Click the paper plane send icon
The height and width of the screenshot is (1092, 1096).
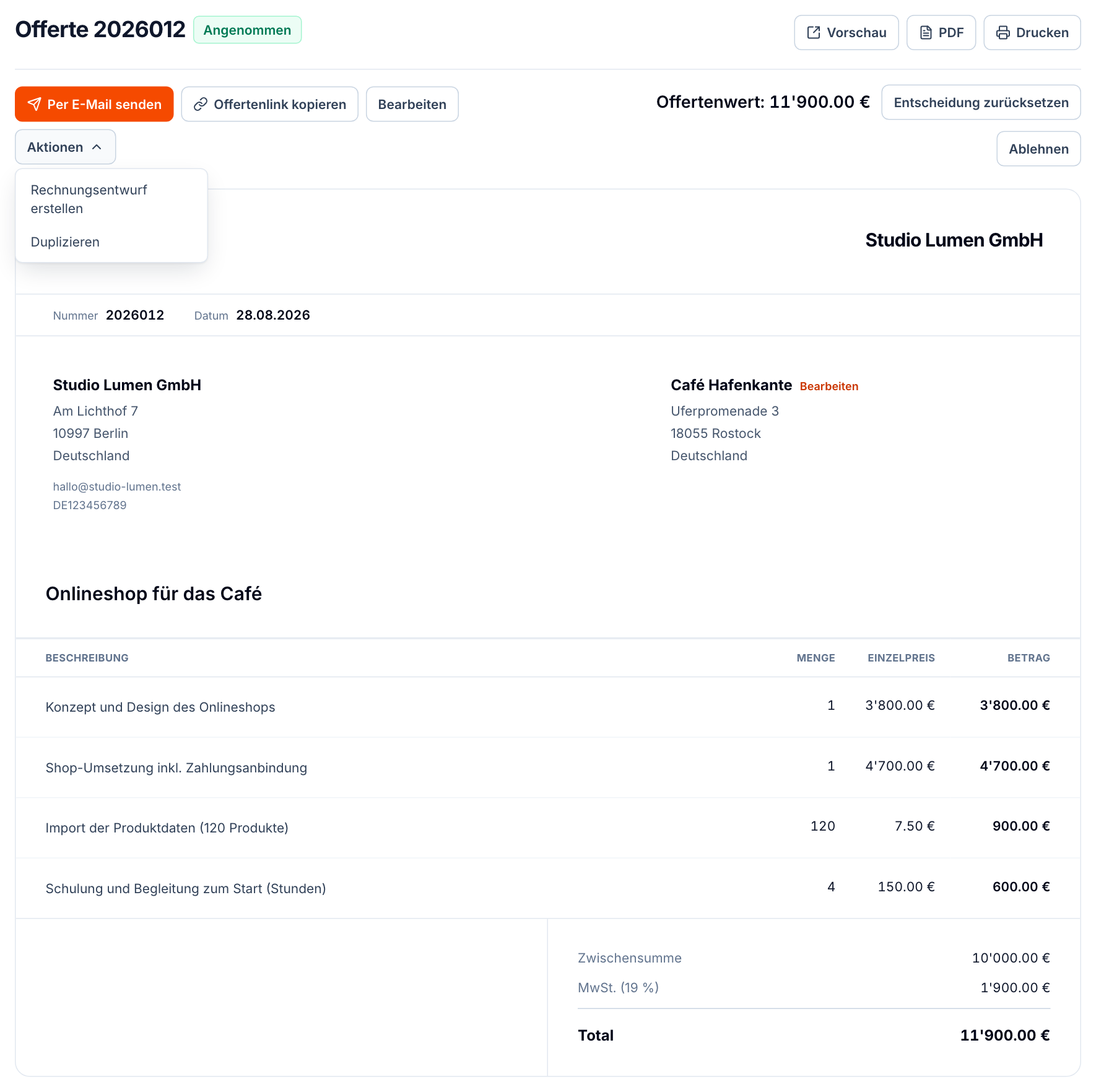(x=35, y=104)
